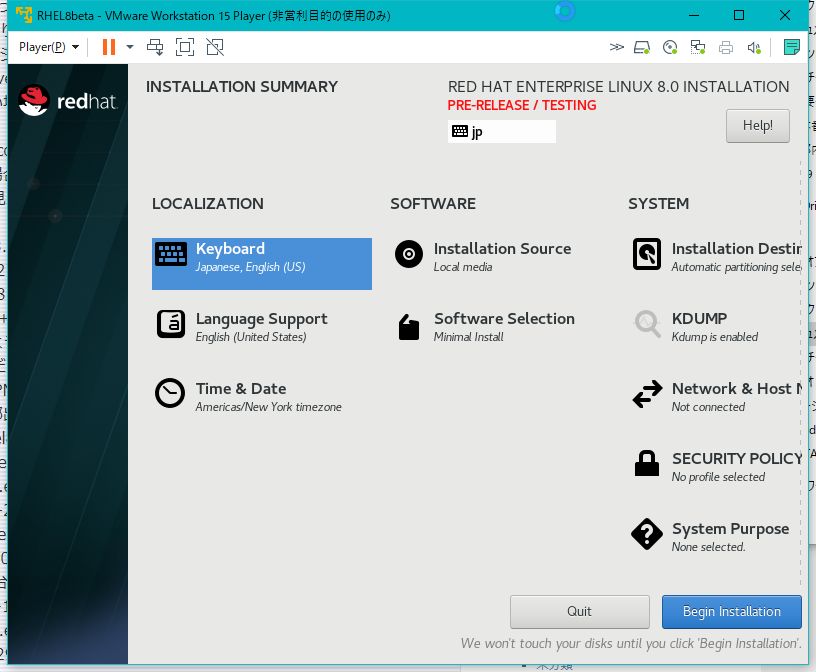Open the Keyboard settings spoke

click(262, 263)
